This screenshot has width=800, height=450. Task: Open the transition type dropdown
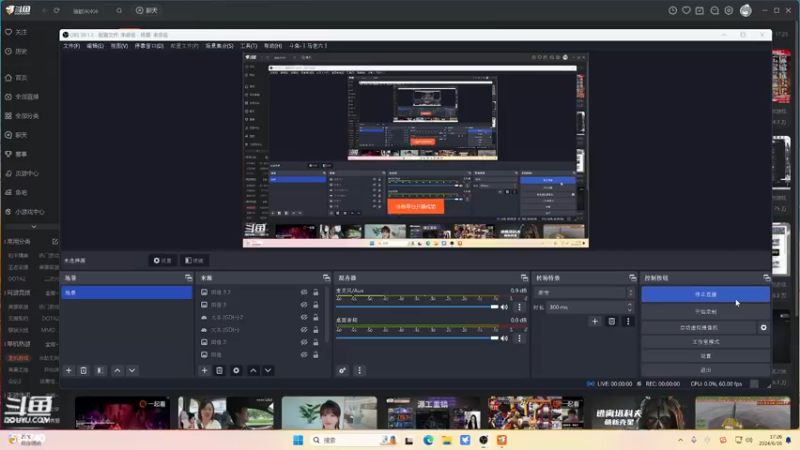[x=584, y=293]
